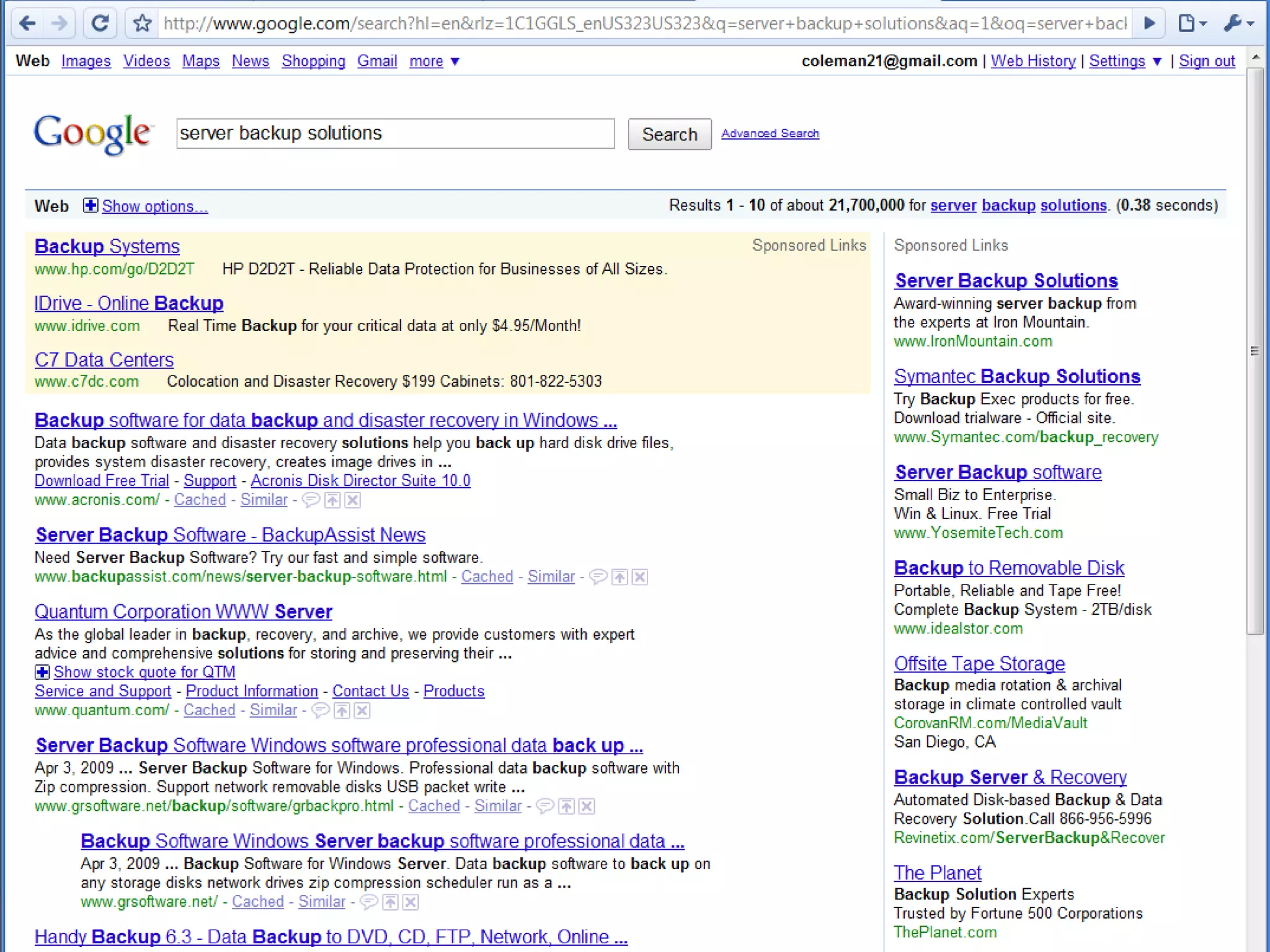The height and width of the screenshot is (952, 1270).
Task: Bookmark page with the star icon
Action: (x=143, y=24)
